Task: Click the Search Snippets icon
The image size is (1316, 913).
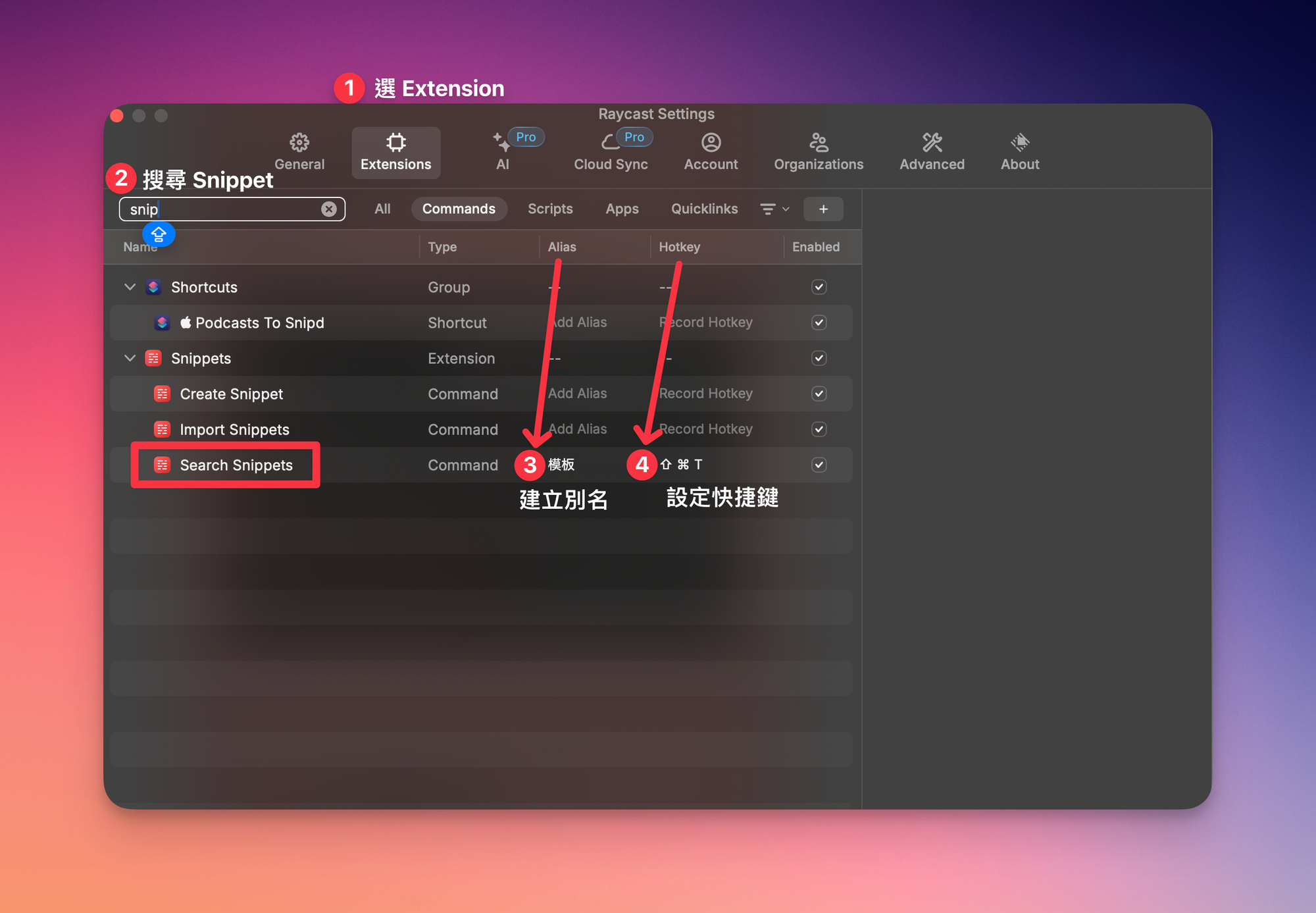Action: [162, 465]
